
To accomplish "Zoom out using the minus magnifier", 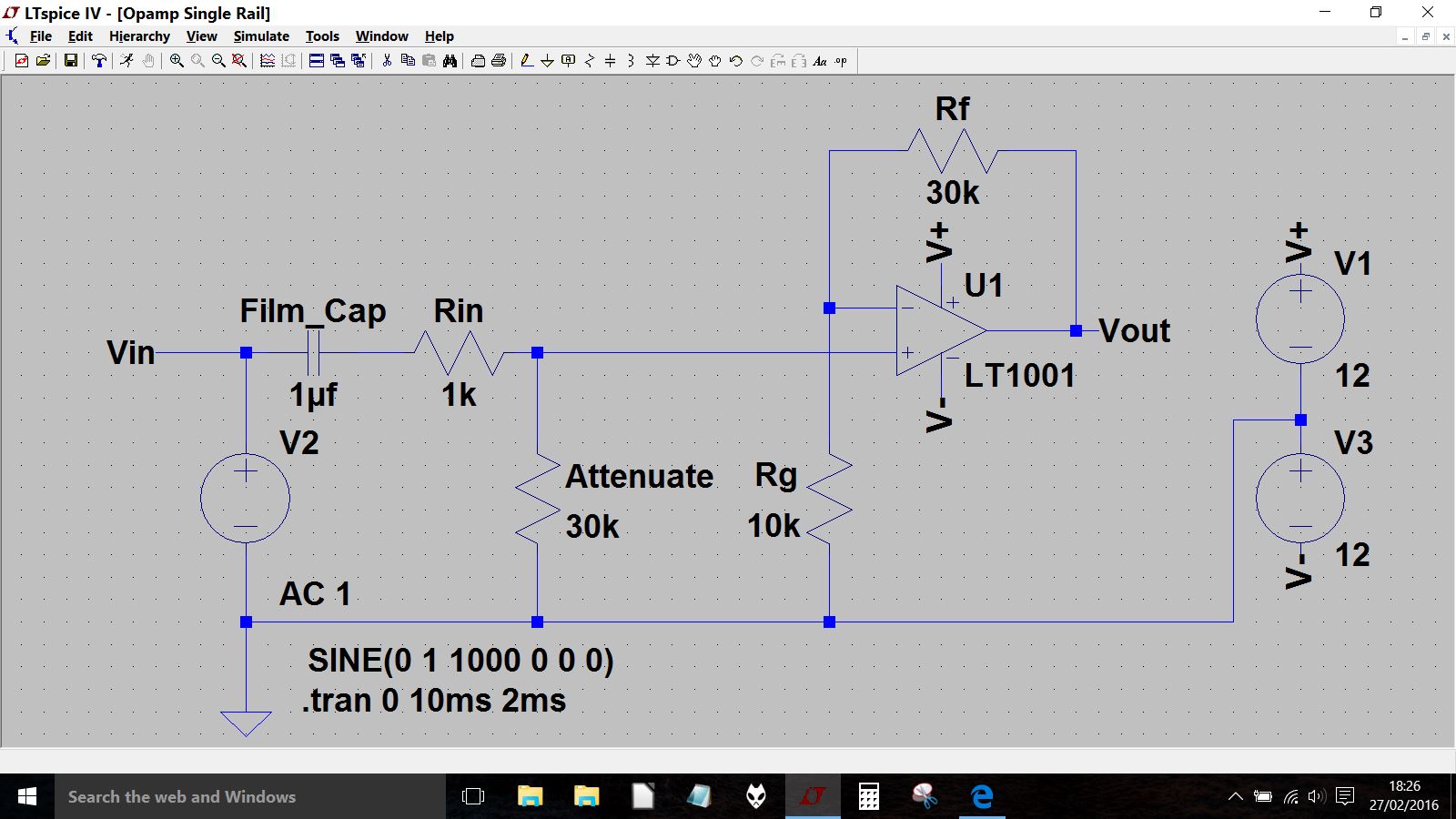I will (x=218, y=61).
